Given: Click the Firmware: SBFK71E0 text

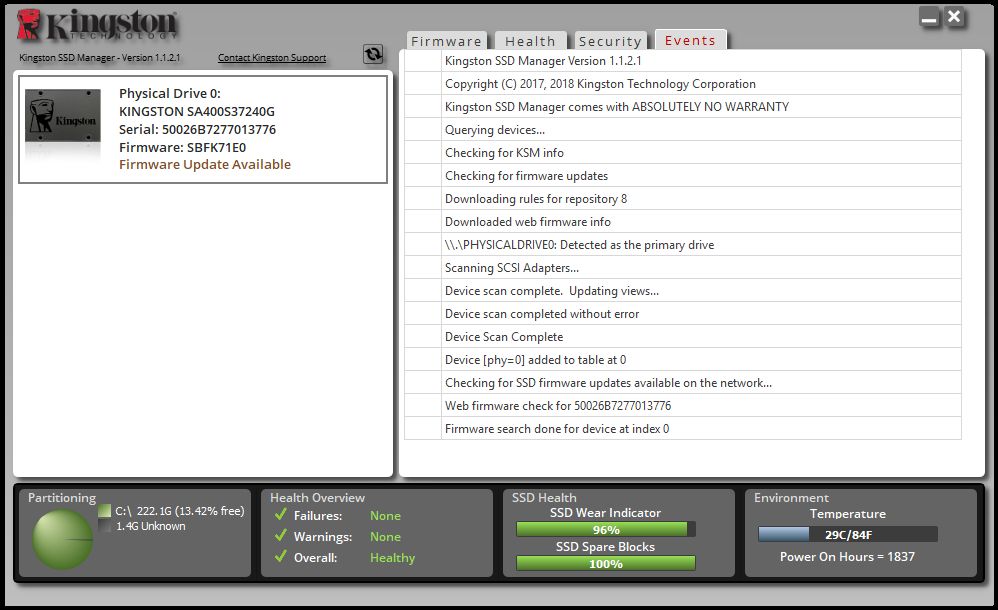Looking at the screenshot, I should tap(182, 147).
